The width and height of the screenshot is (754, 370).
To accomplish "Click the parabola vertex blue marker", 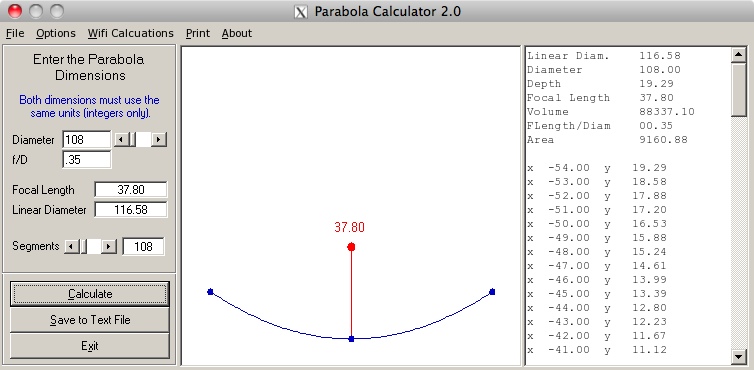I will 351,339.
